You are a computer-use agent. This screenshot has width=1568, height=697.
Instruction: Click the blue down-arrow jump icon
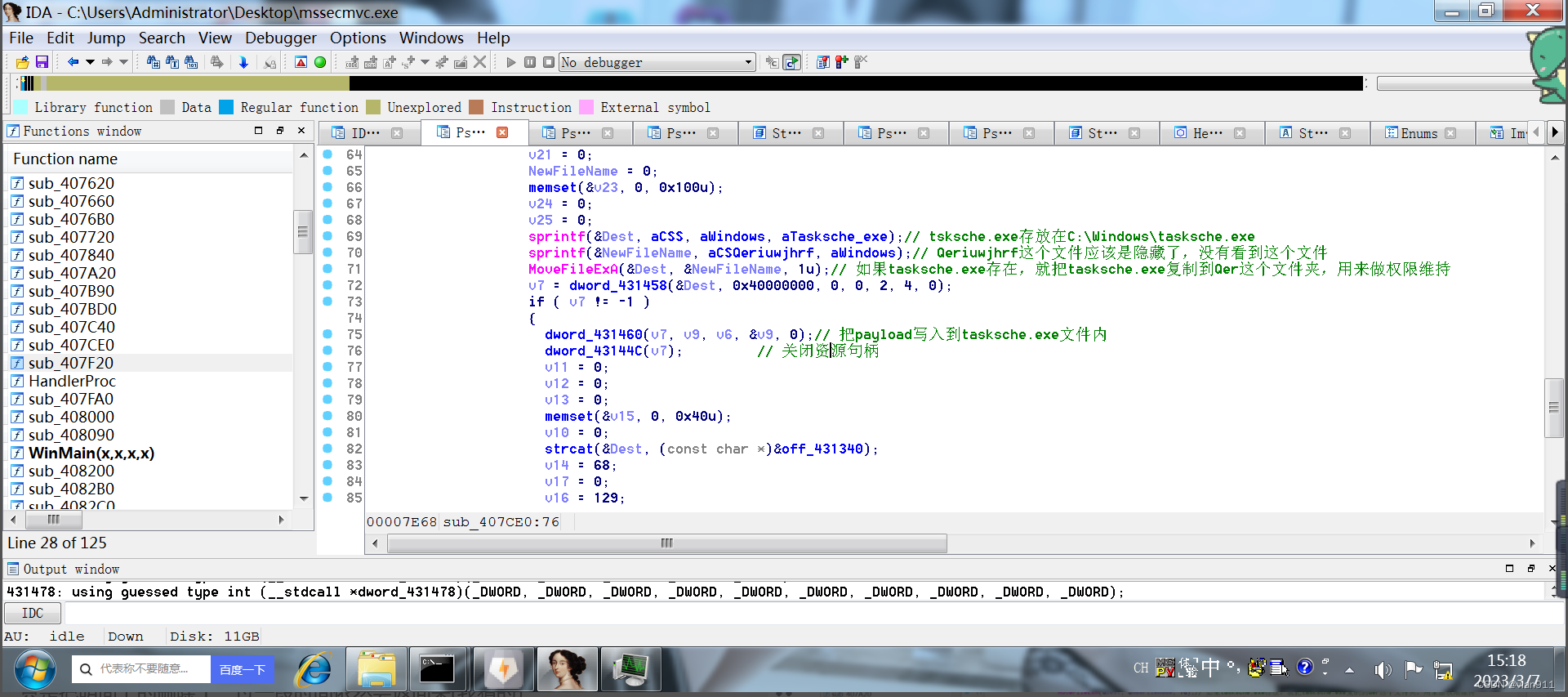243,62
